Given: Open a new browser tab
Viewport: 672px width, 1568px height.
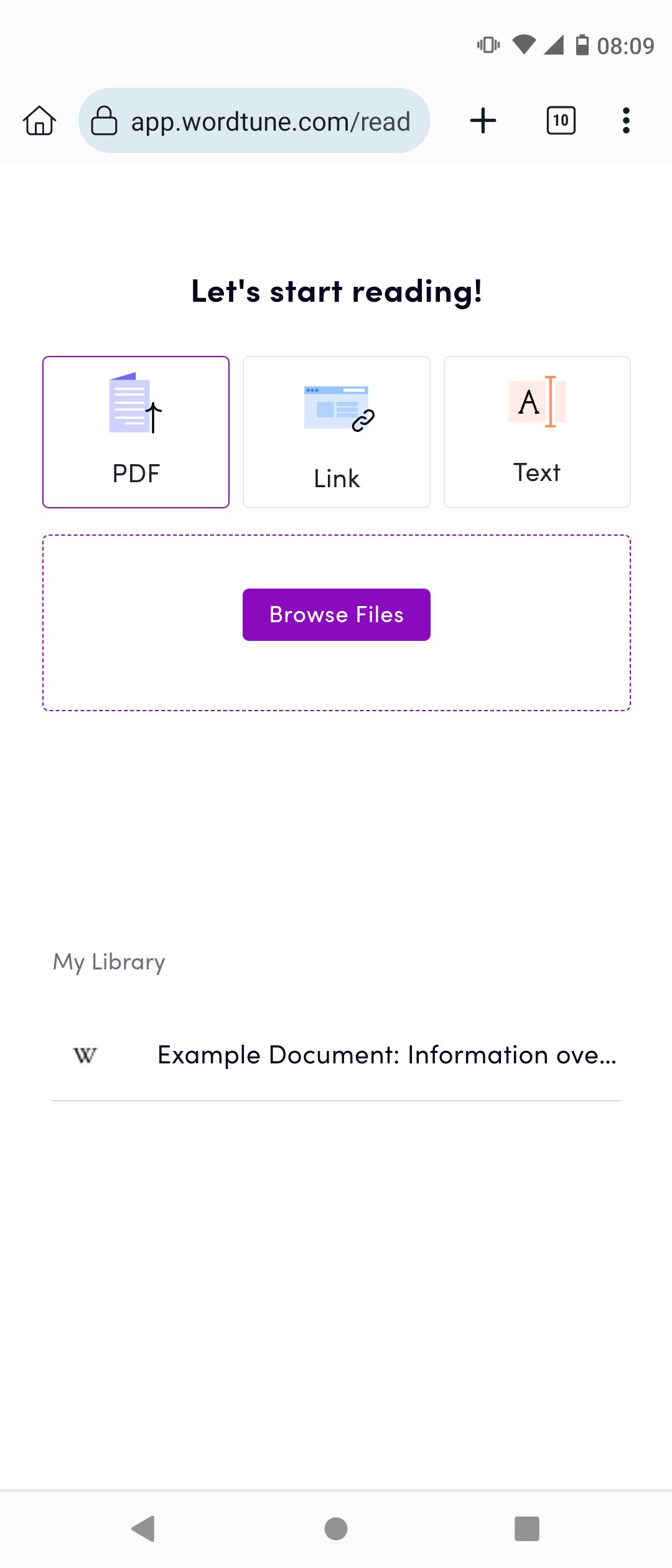Looking at the screenshot, I should tap(483, 120).
